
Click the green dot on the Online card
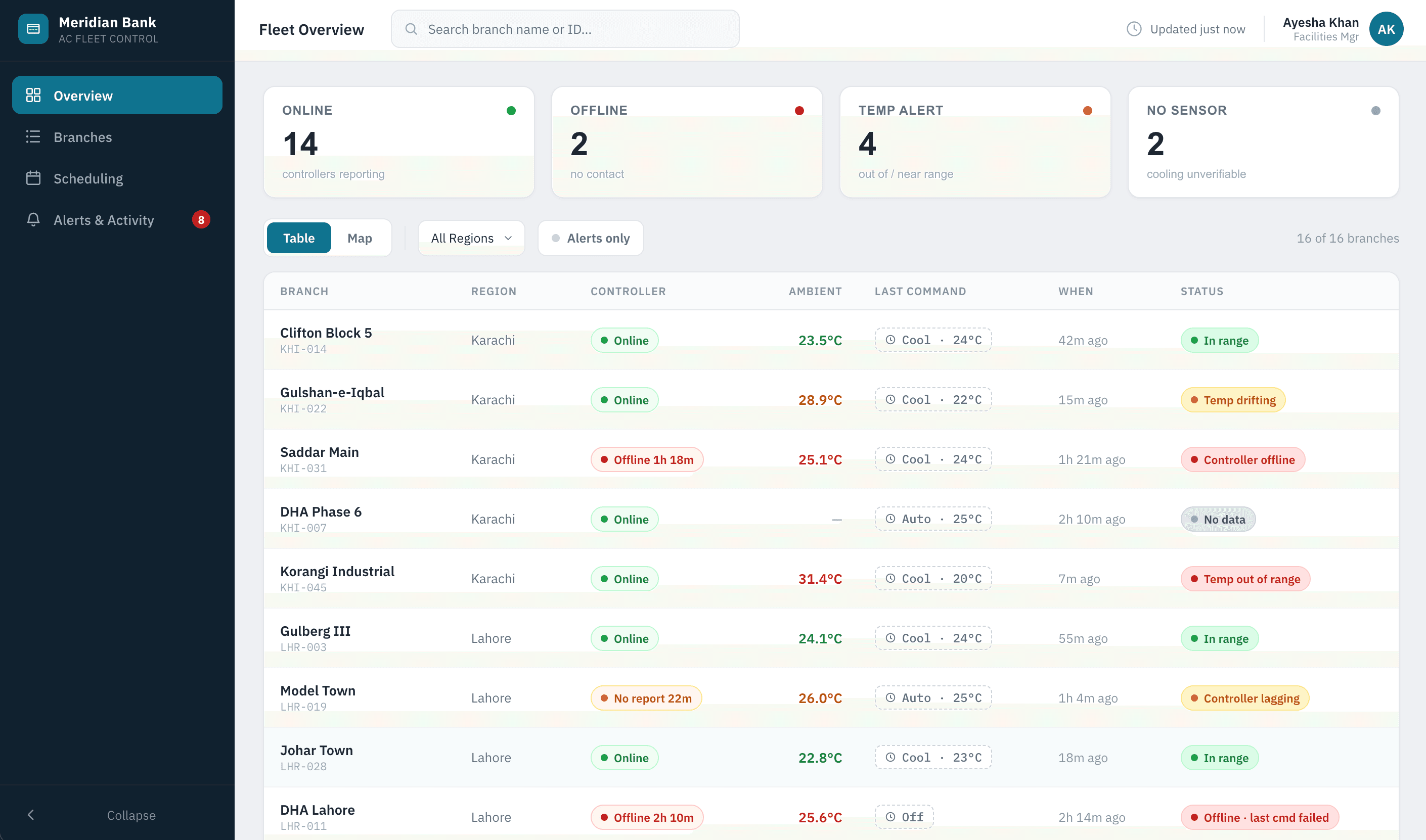[511, 110]
